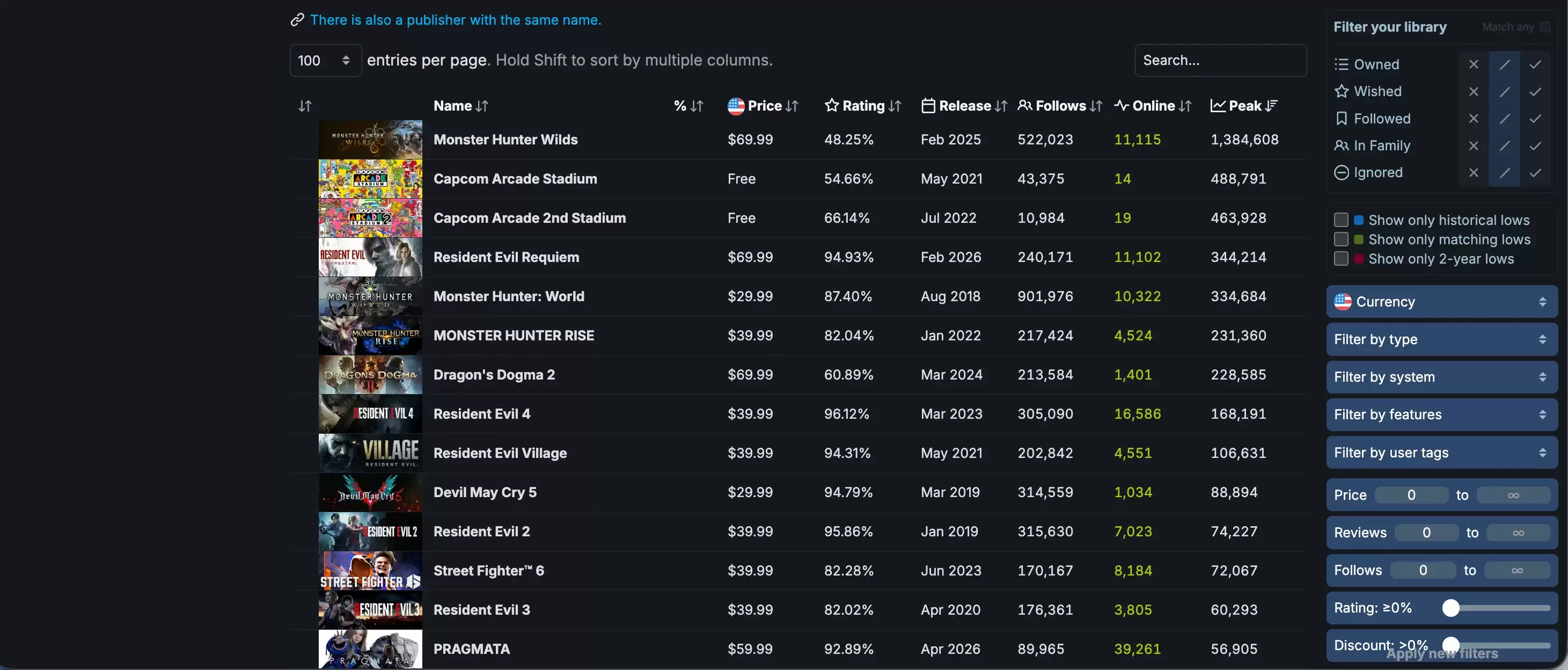Click the Search input field
This screenshot has width=1568, height=670.
coord(1220,60)
